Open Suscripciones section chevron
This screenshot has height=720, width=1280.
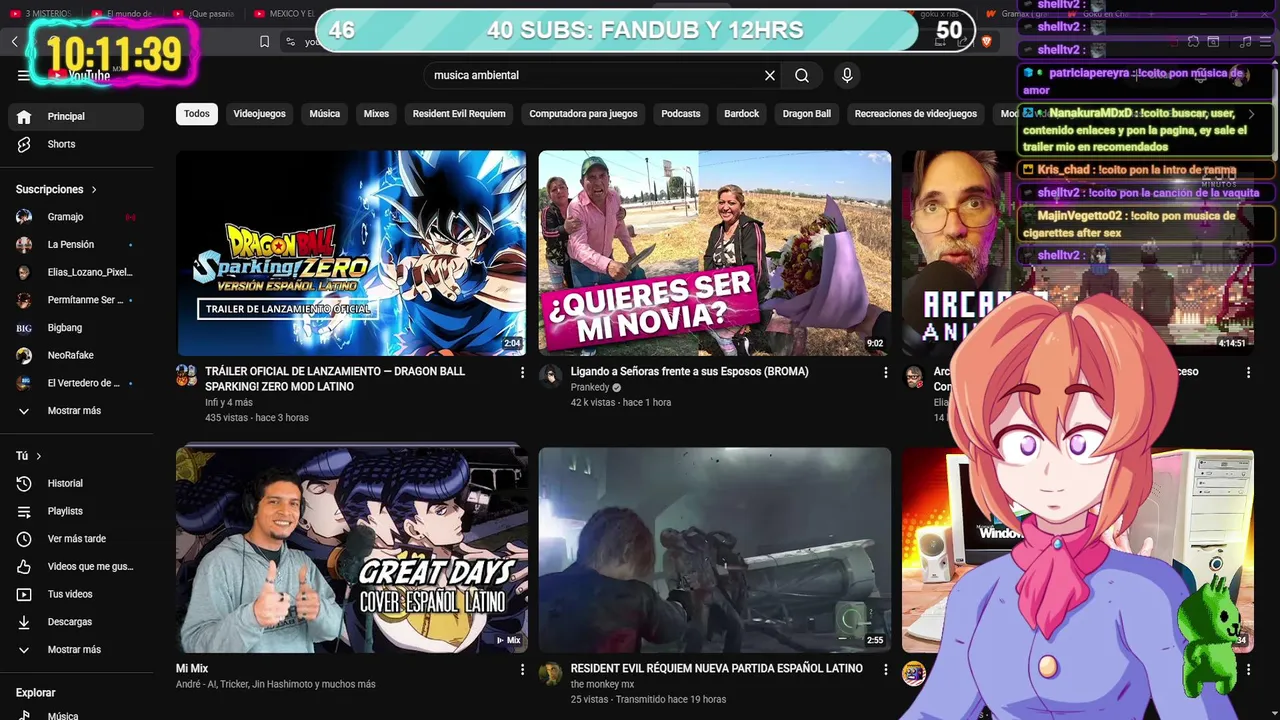[x=94, y=189]
